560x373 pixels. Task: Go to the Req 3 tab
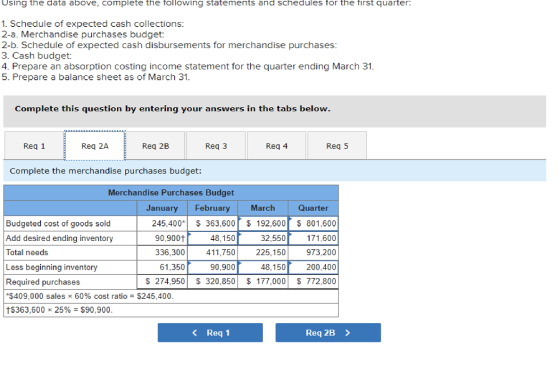point(216,146)
